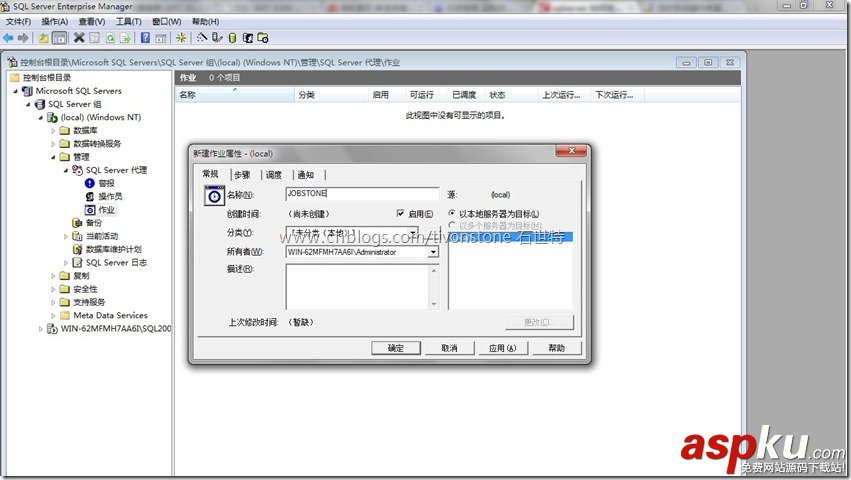Click description box scrollbar up arrow

click(x=434, y=270)
